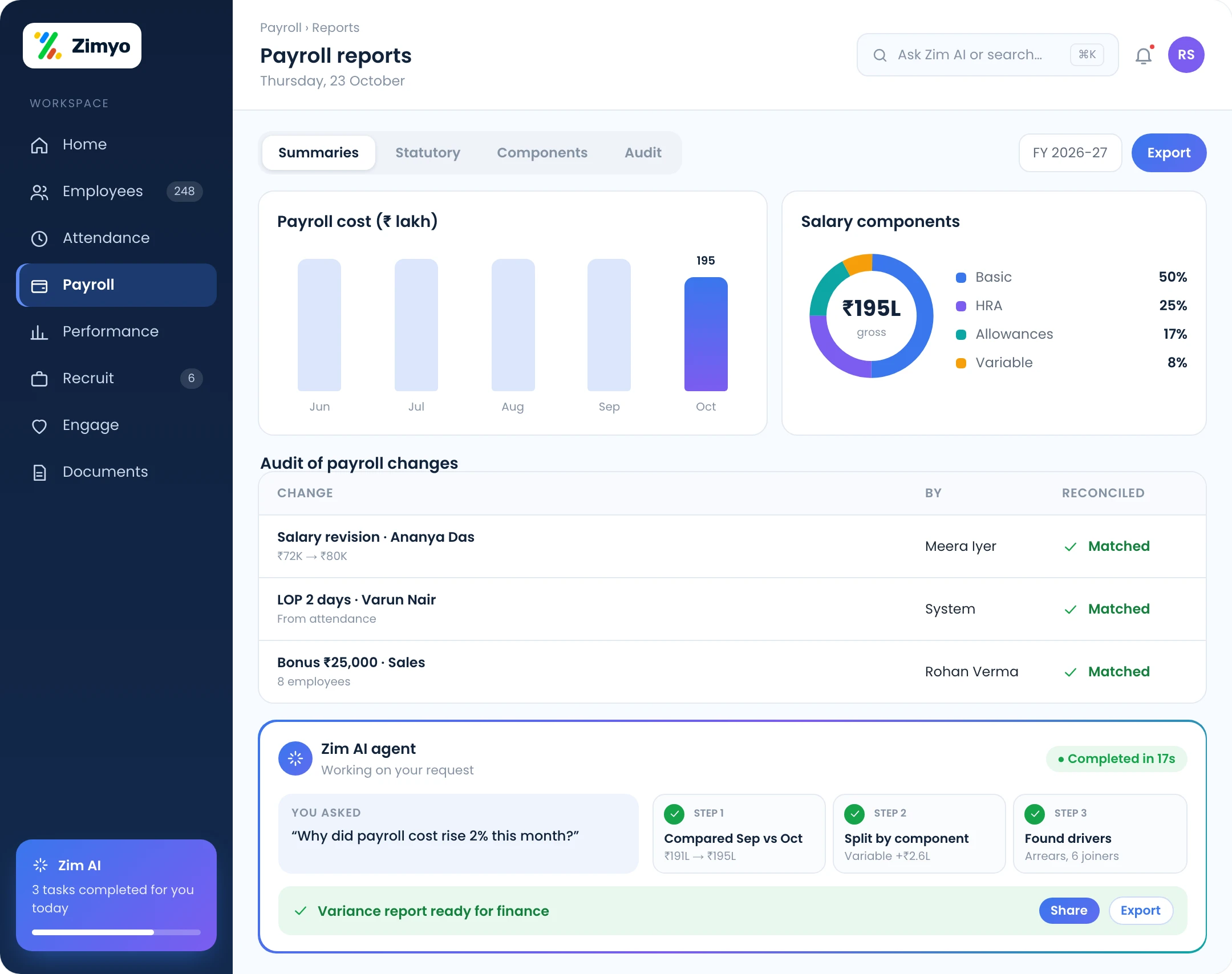Click the Documents file icon
1232x974 pixels.
coord(39,472)
